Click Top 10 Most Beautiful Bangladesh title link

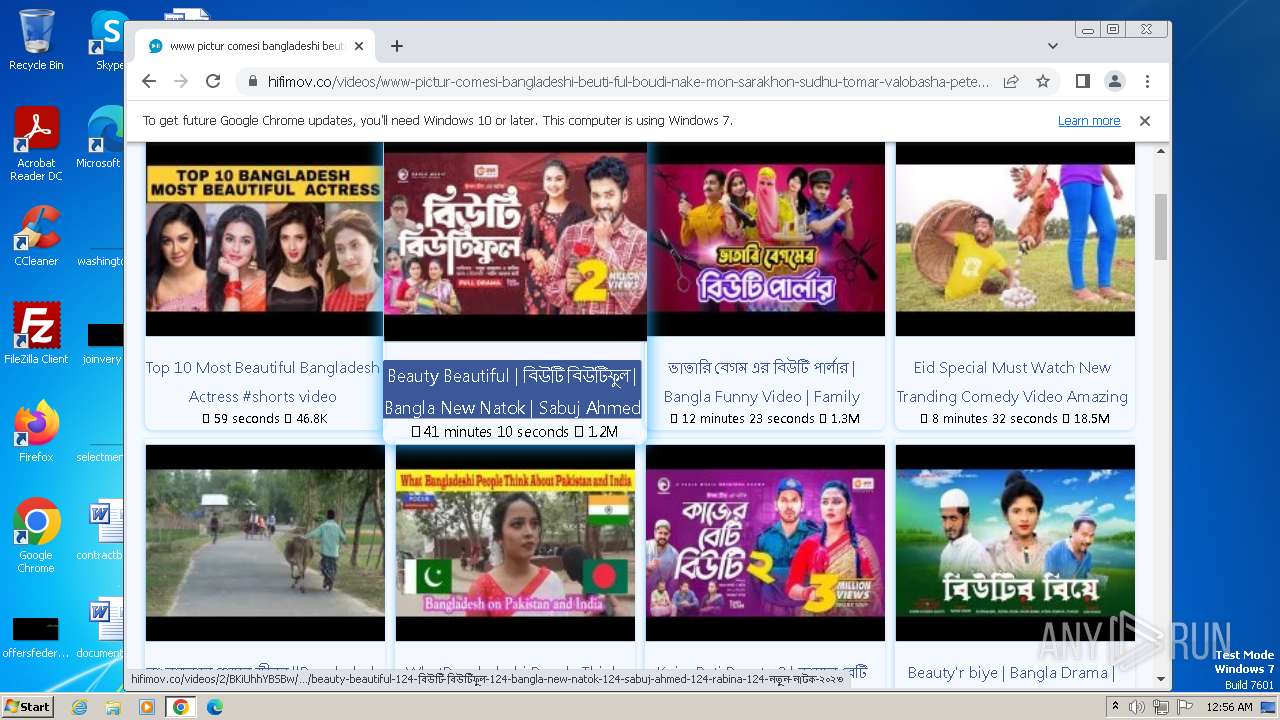tap(263, 382)
